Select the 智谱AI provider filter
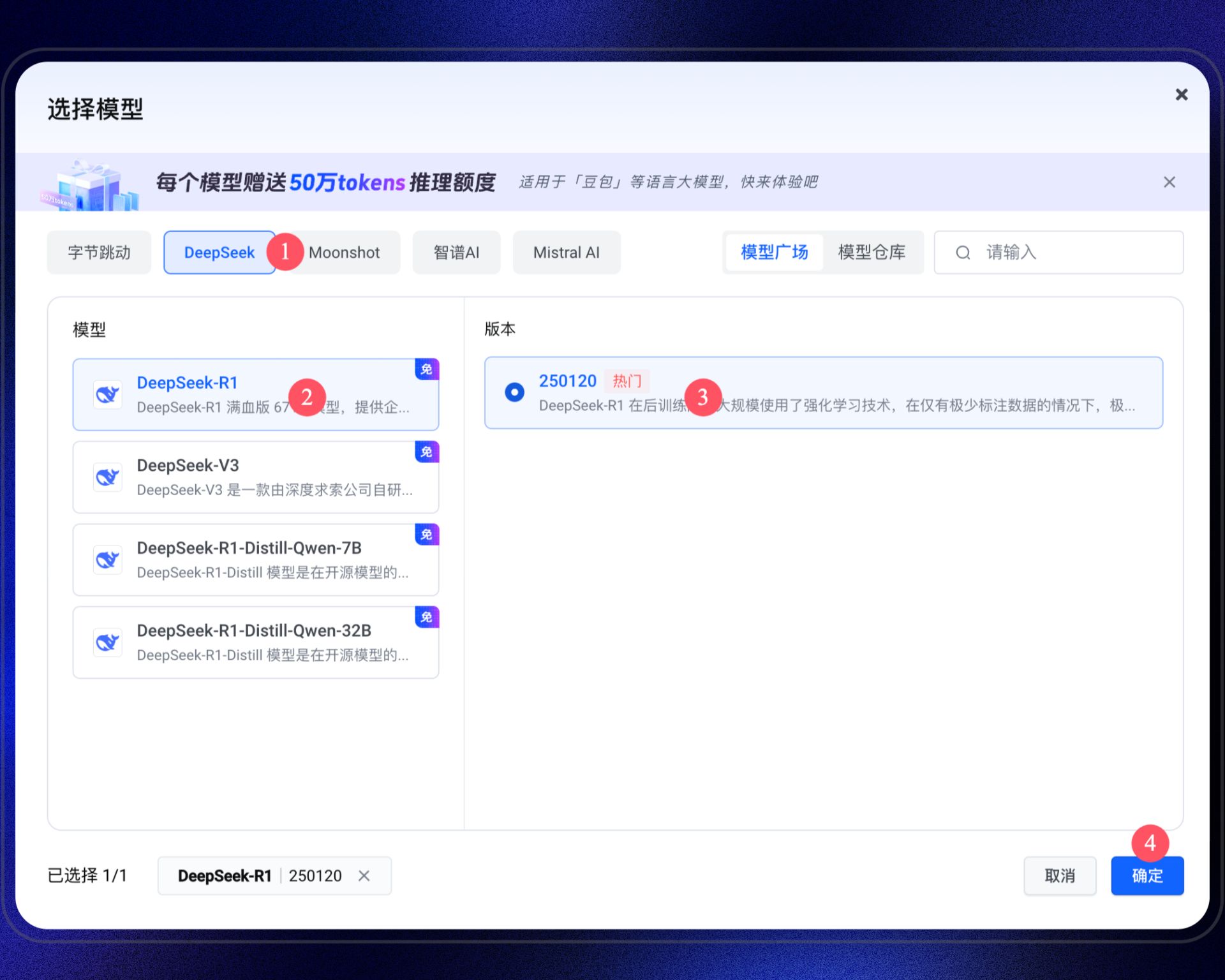The image size is (1225, 980). (x=456, y=253)
